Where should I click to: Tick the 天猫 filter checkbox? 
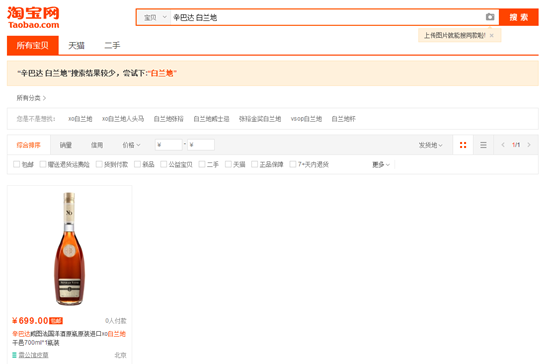pos(228,164)
